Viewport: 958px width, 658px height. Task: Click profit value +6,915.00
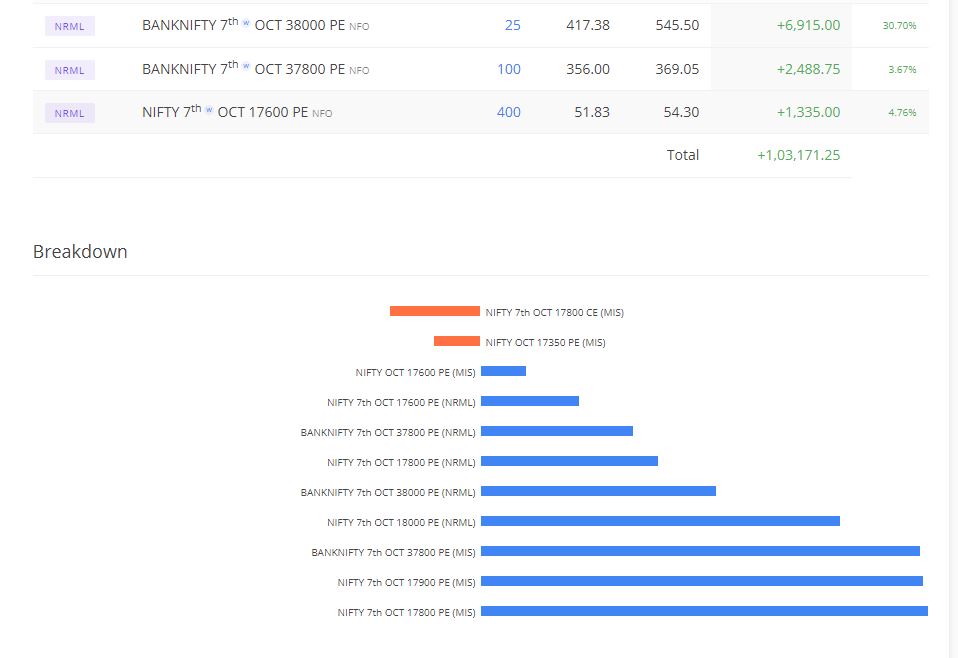[808, 26]
